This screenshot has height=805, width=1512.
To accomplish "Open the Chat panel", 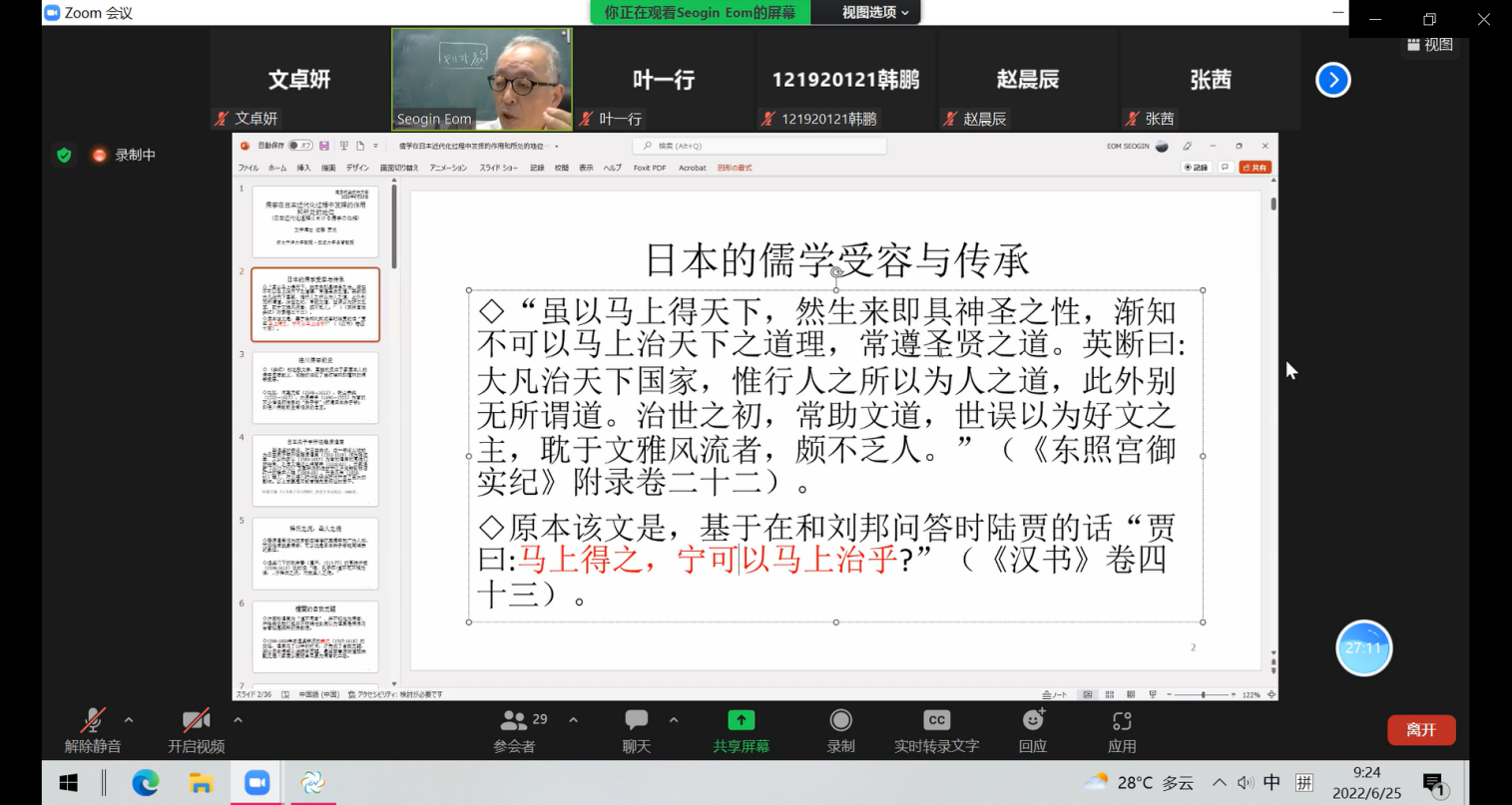I will pos(636,721).
